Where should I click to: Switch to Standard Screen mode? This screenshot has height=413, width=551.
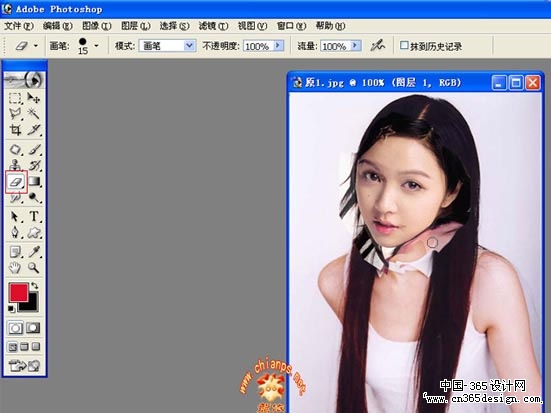coord(13,347)
